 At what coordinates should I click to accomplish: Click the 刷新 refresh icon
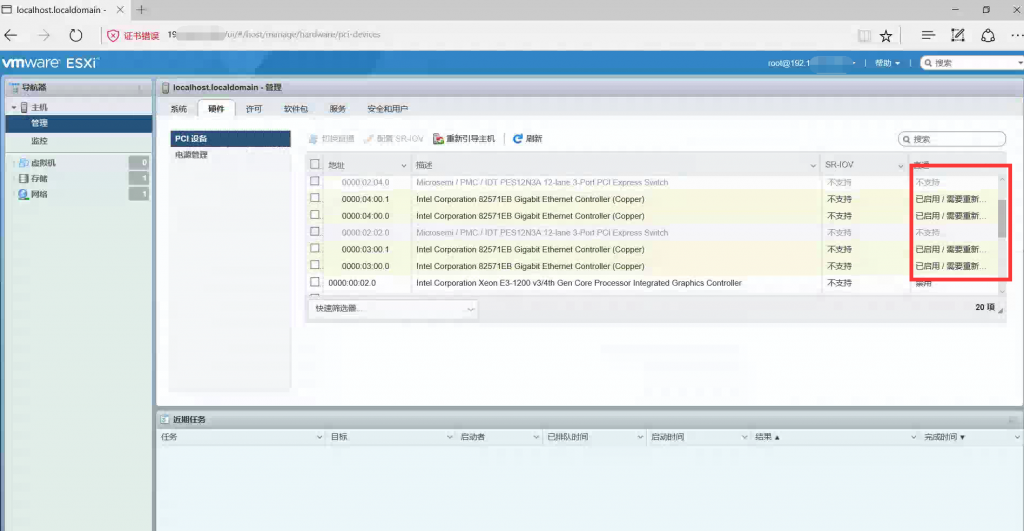pyautogui.click(x=518, y=139)
